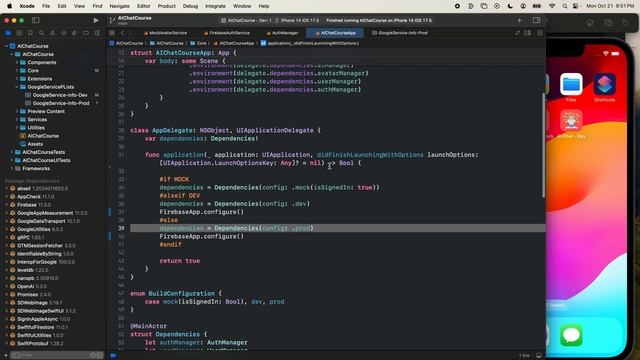The width and height of the screenshot is (640, 360).
Task: Expand the Components folder
Action: (17, 62)
